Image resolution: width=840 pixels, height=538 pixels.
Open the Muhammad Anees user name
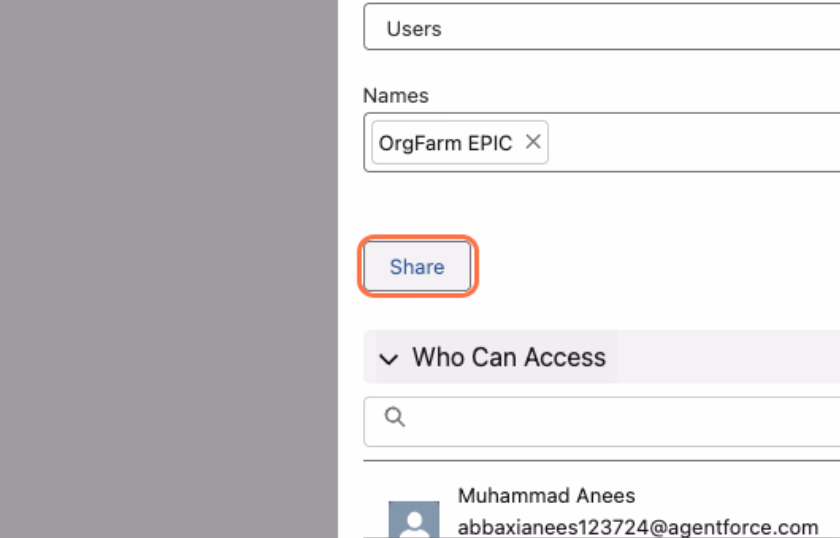(546, 496)
